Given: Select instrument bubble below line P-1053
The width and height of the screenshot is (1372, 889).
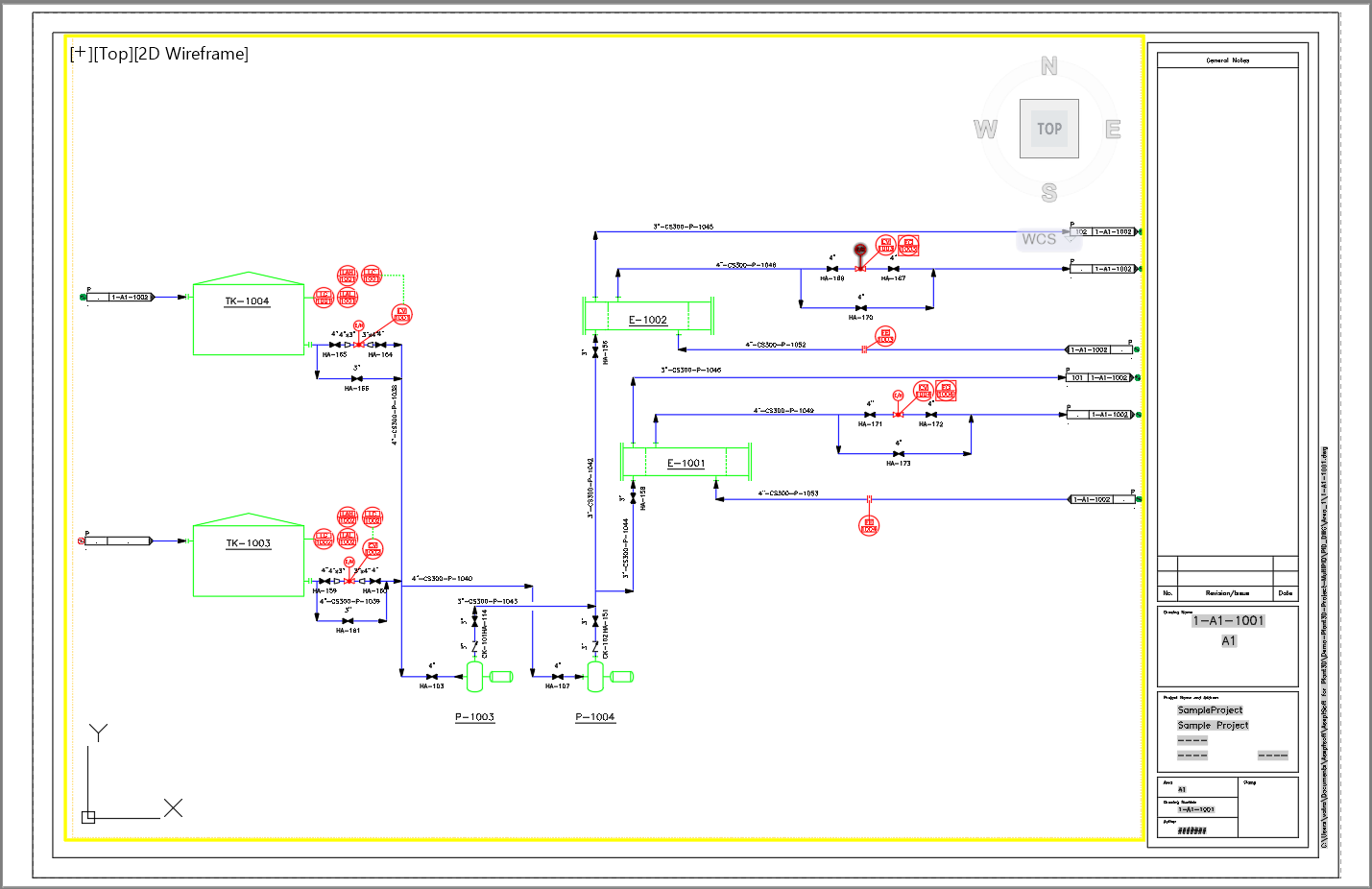Looking at the screenshot, I should pyautogui.click(x=869, y=525).
